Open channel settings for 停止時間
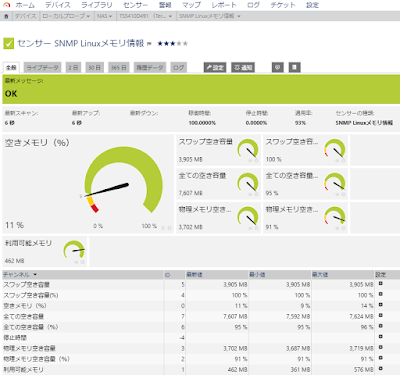The image size is (400, 378). point(381,337)
